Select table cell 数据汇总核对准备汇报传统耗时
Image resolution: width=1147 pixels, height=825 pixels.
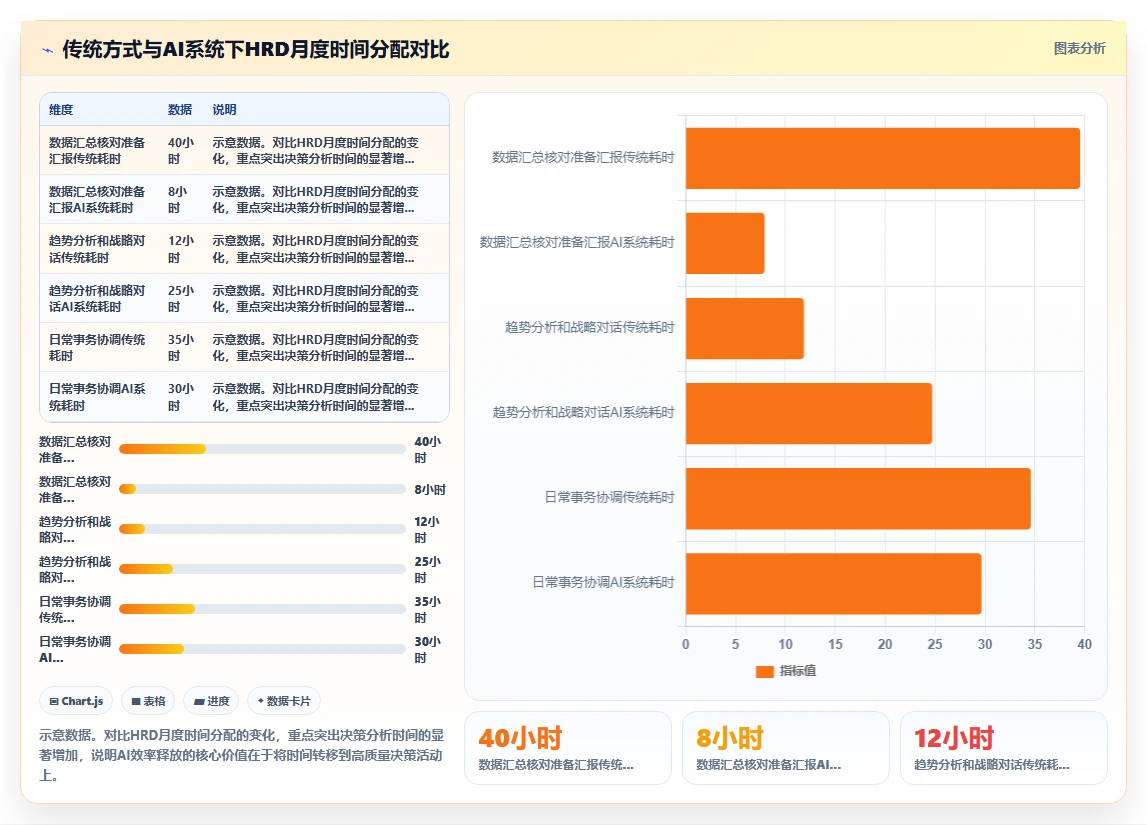click(97, 151)
